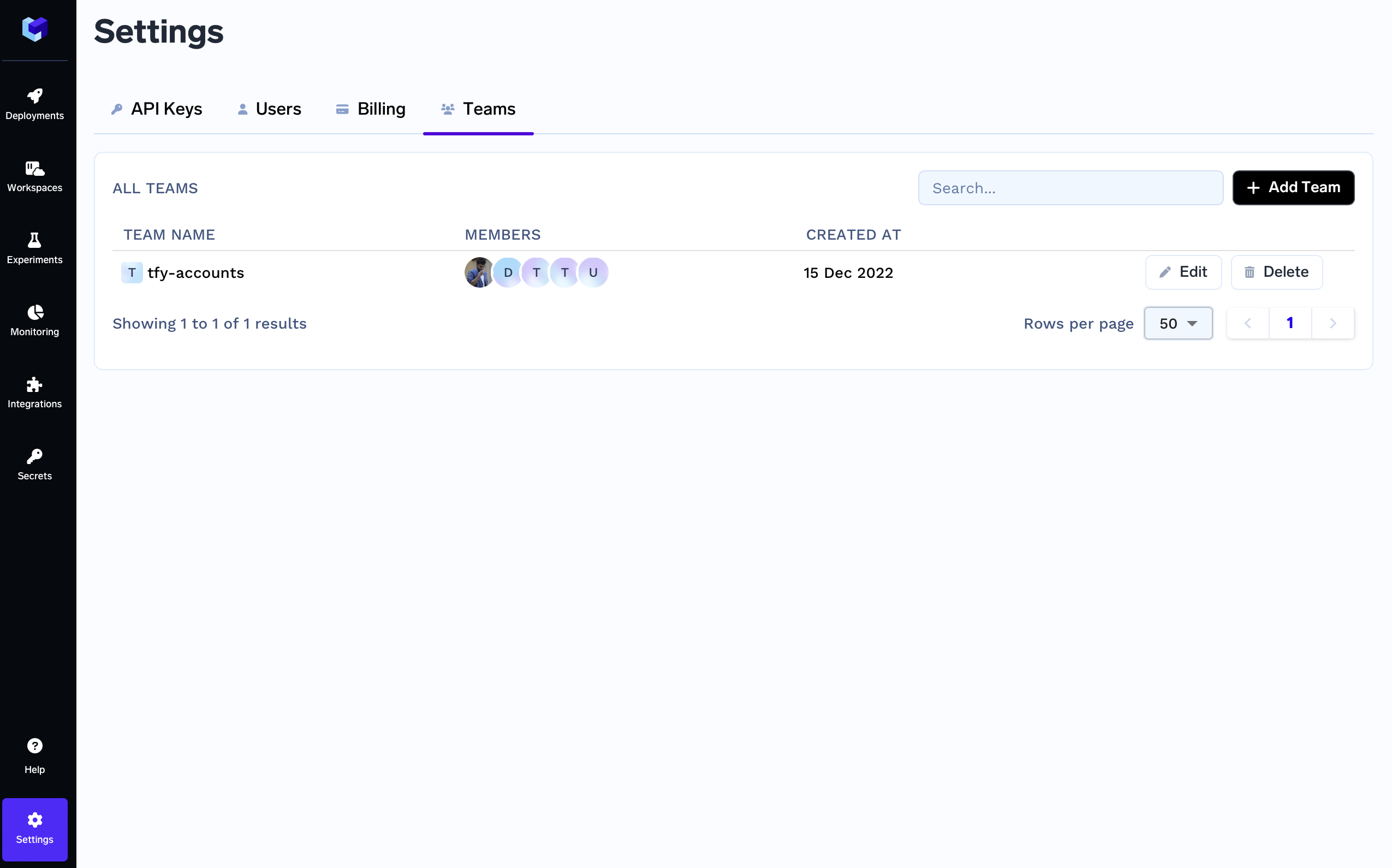Open Monitoring pie chart icon
The height and width of the screenshot is (868, 1392).
pyautogui.click(x=34, y=320)
